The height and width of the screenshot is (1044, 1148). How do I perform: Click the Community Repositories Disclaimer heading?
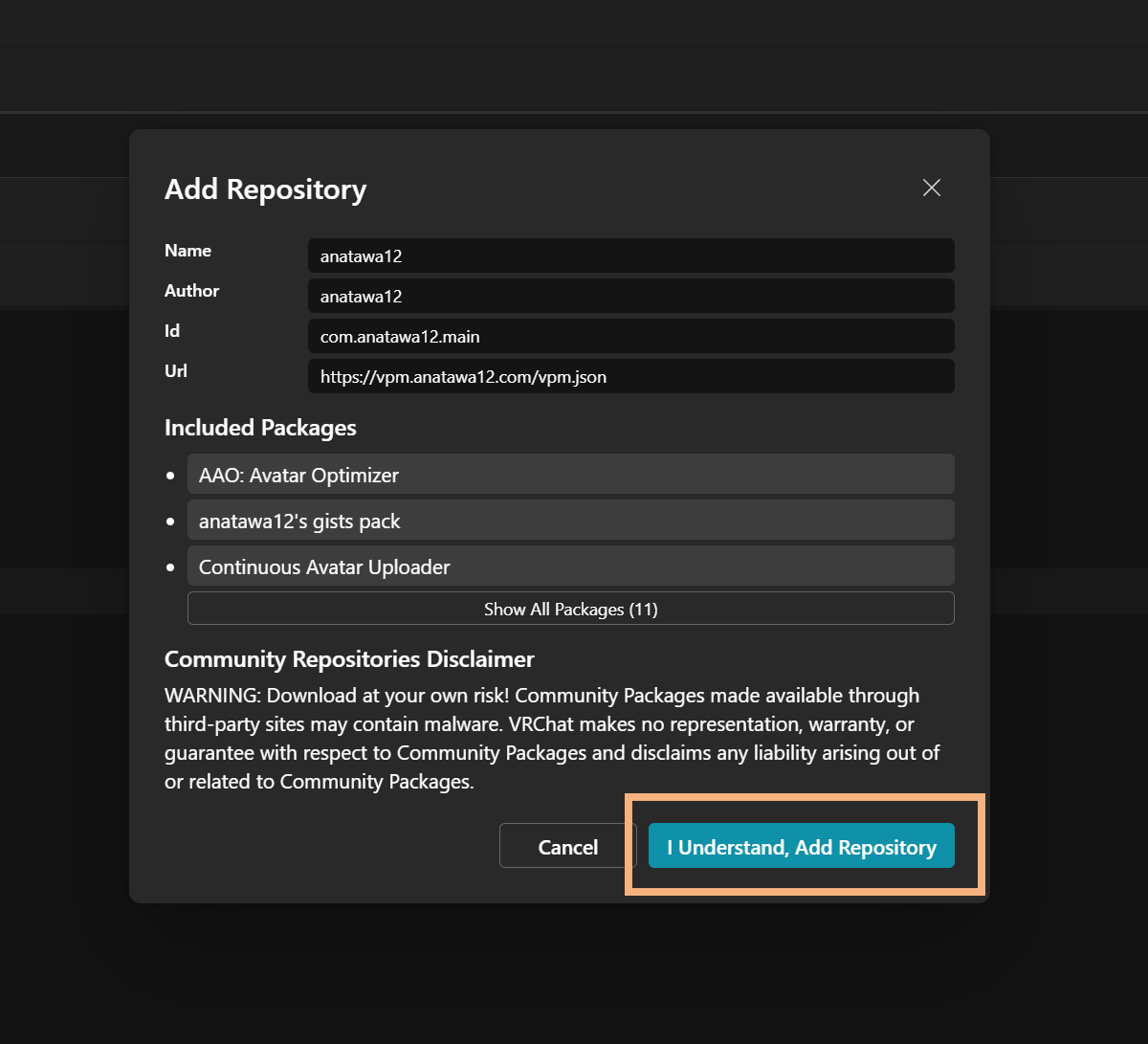(349, 659)
